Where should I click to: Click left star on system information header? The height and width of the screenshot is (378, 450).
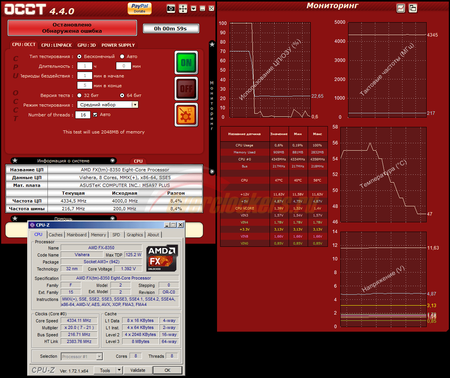[x=15, y=160]
